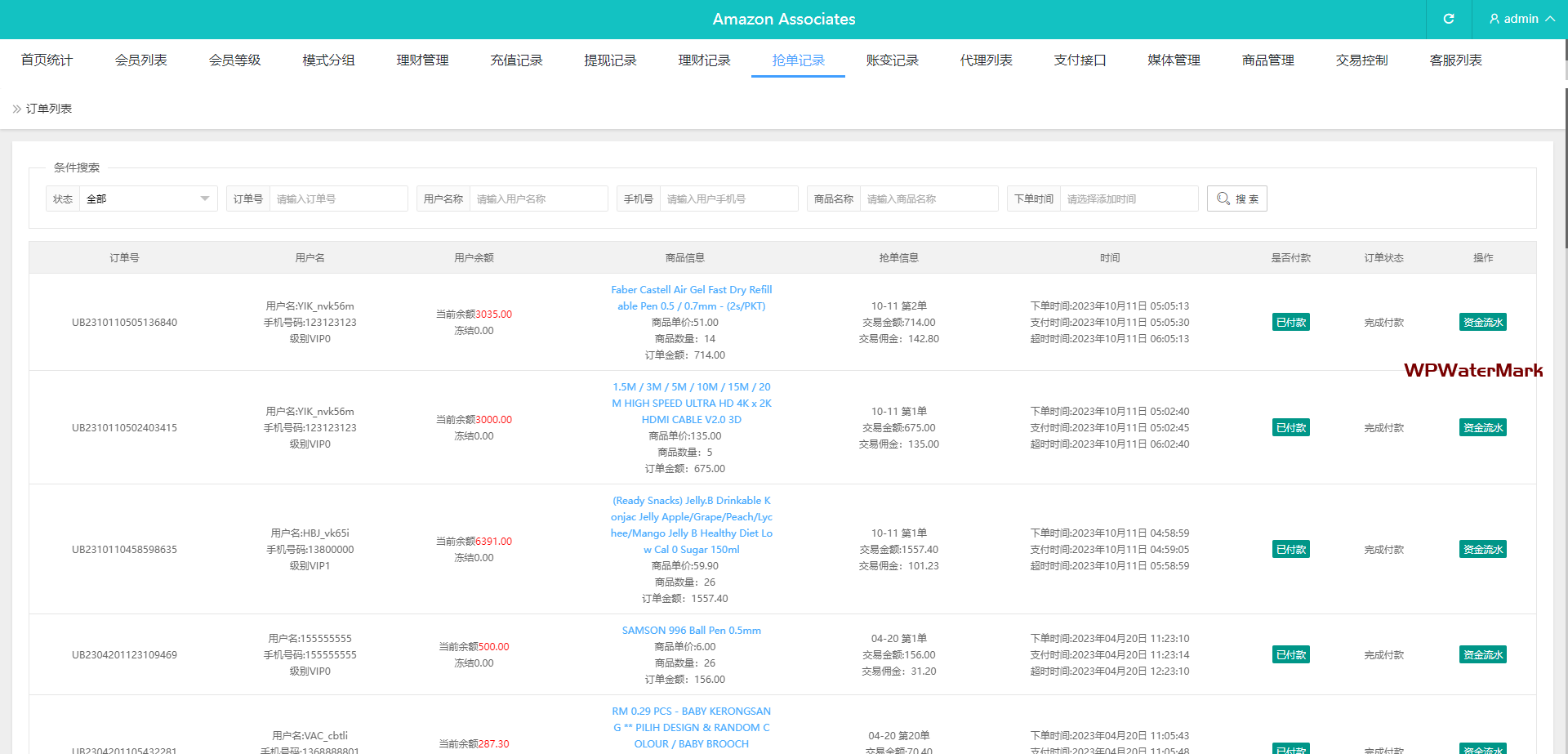Click 已付款 badge for order UB2310110502403415
1568x754 pixels.
pyautogui.click(x=1290, y=427)
